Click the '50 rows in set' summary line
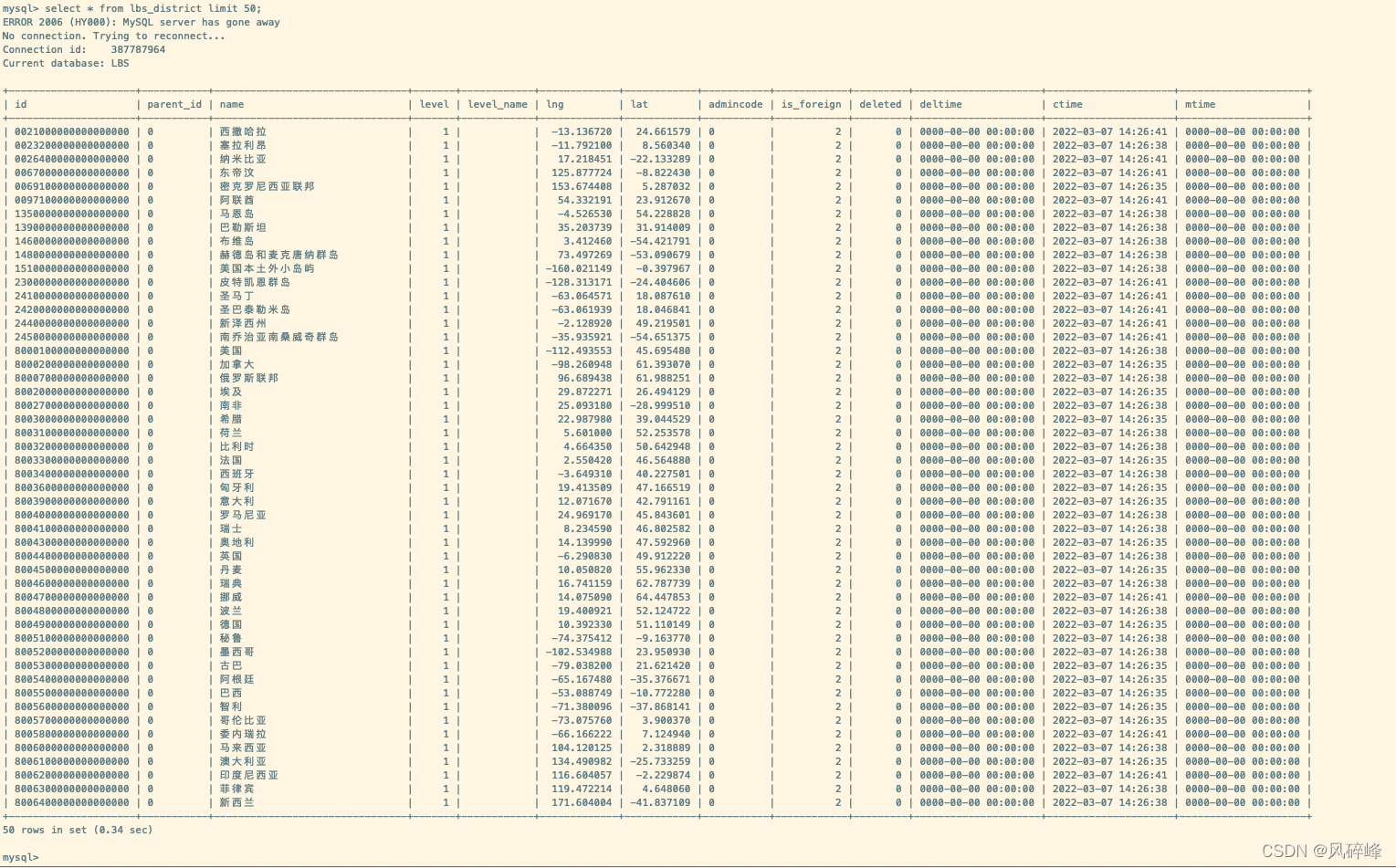The image size is (1396, 868). 78,830
